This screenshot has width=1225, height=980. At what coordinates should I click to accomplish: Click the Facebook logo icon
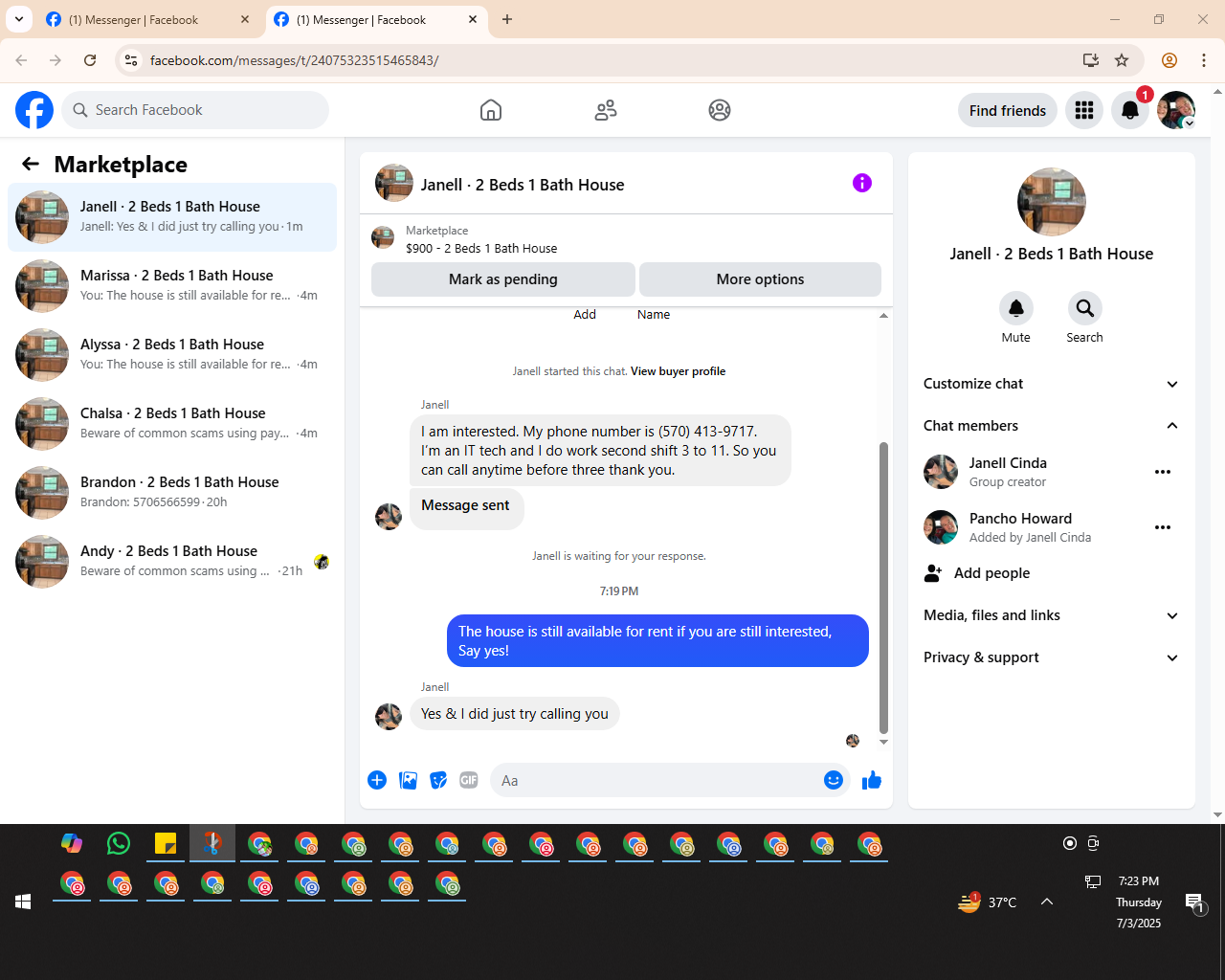[34, 110]
